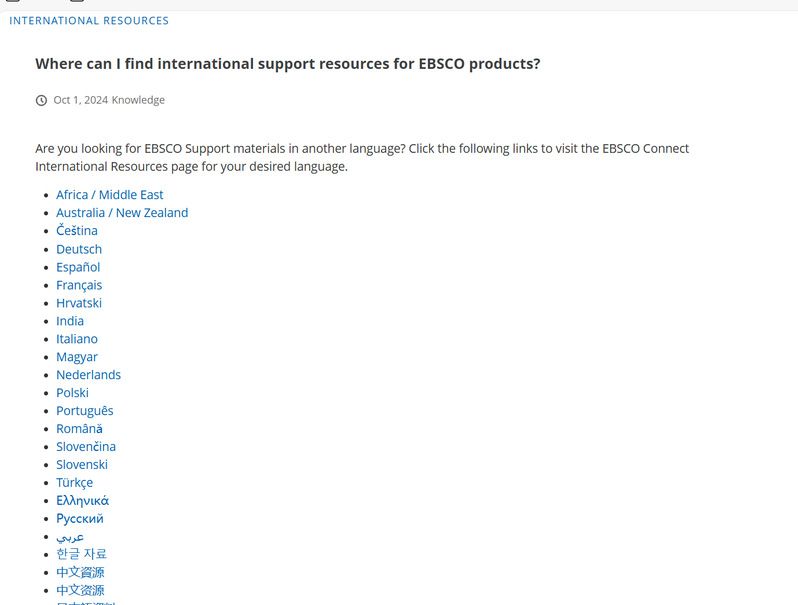The height and width of the screenshot is (605, 798).
Task: Click the clock icon beside the date
Action: coord(41,100)
